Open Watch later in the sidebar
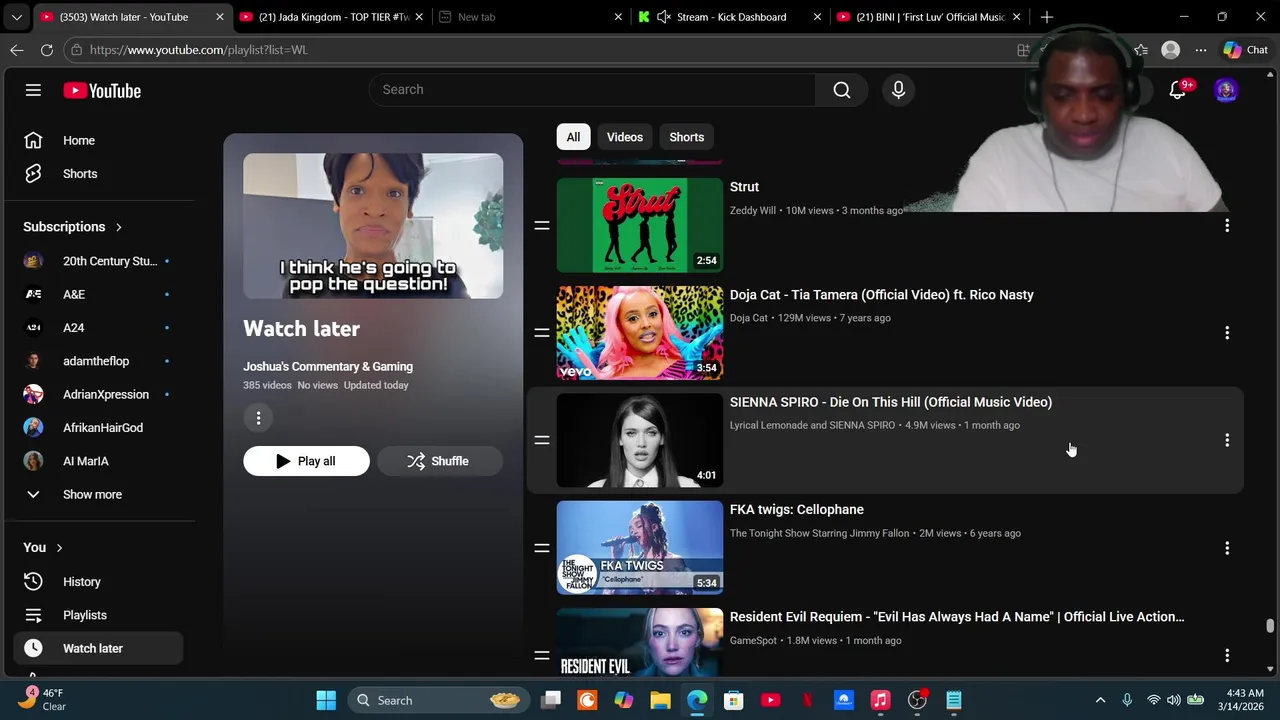Screen dimensions: 1280x720 [98, 648]
